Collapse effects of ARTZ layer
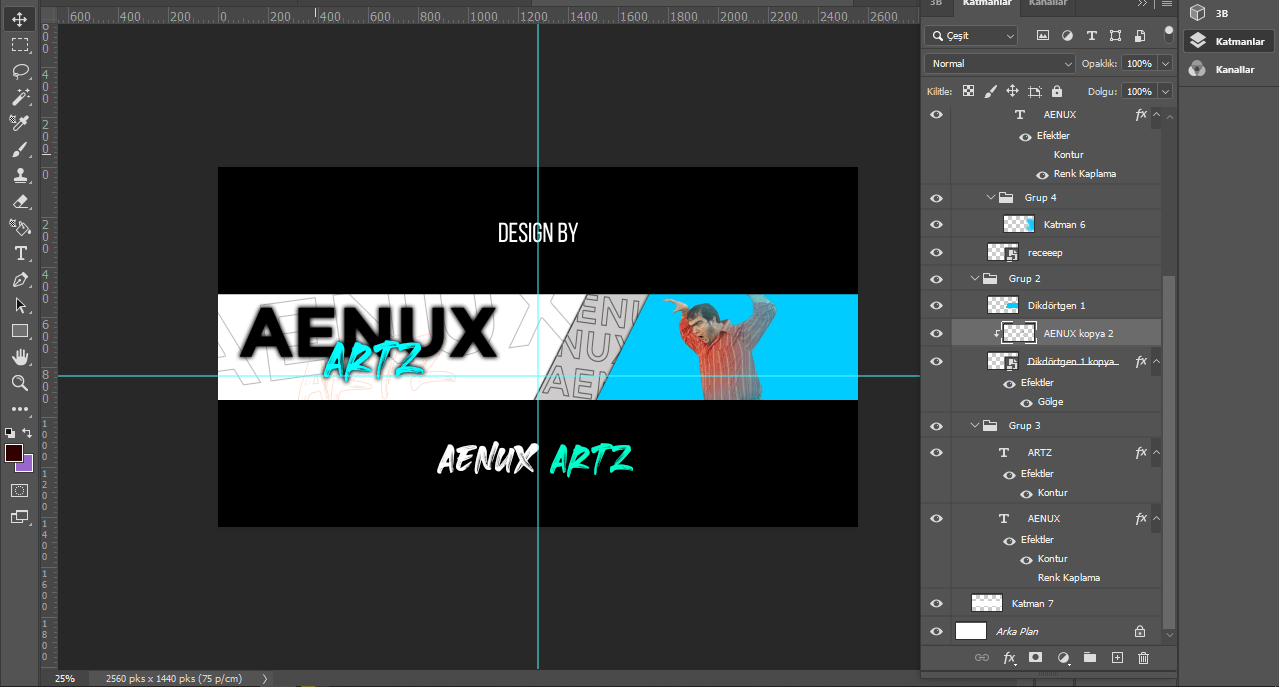The width and height of the screenshot is (1279, 687). click(x=1155, y=452)
